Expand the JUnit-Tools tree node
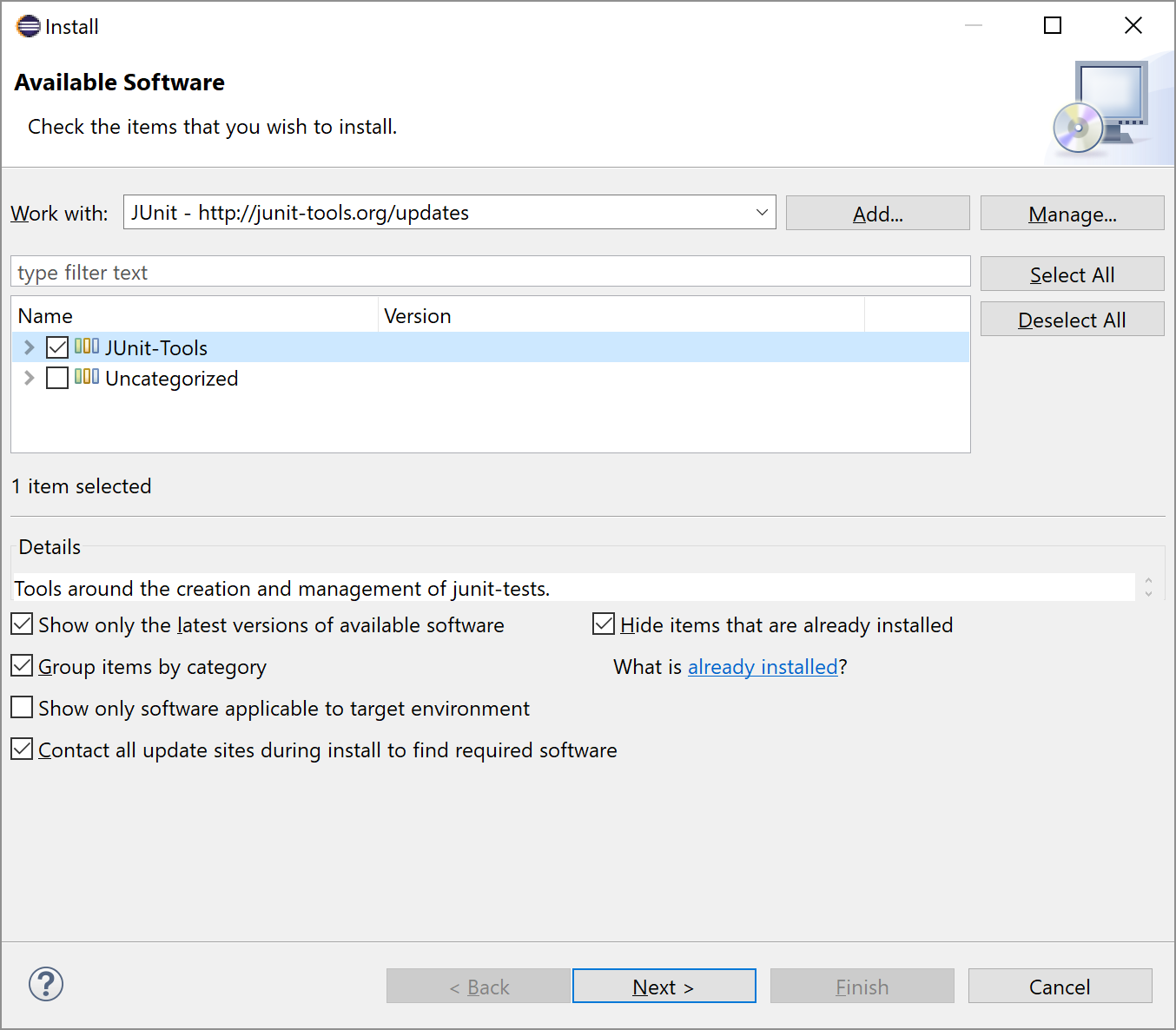Viewport: 1176px width, 1030px height. click(30, 347)
